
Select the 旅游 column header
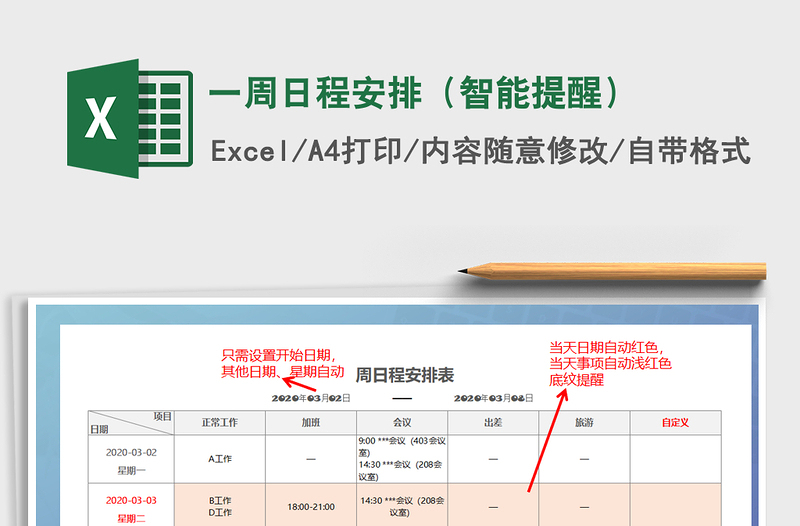point(585,422)
